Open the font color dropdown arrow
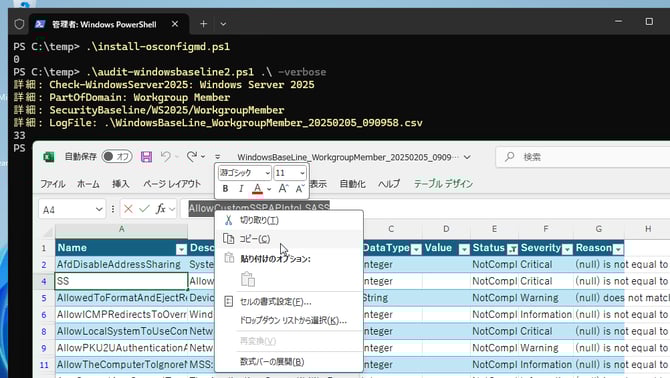Image resolution: width=670 pixels, height=378 pixels. pyautogui.click(x=269, y=189)
